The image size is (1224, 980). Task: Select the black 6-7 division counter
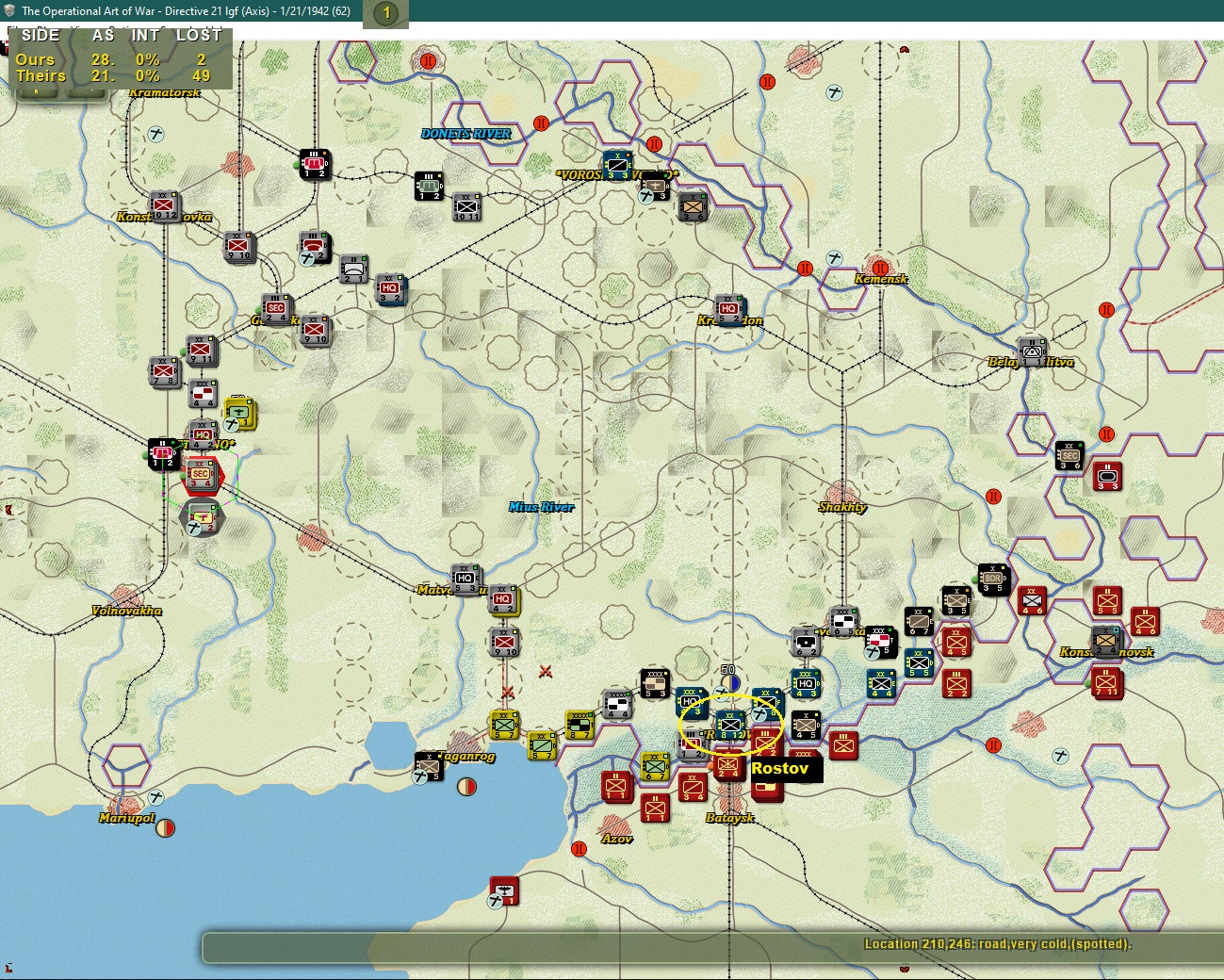[919, 621]
